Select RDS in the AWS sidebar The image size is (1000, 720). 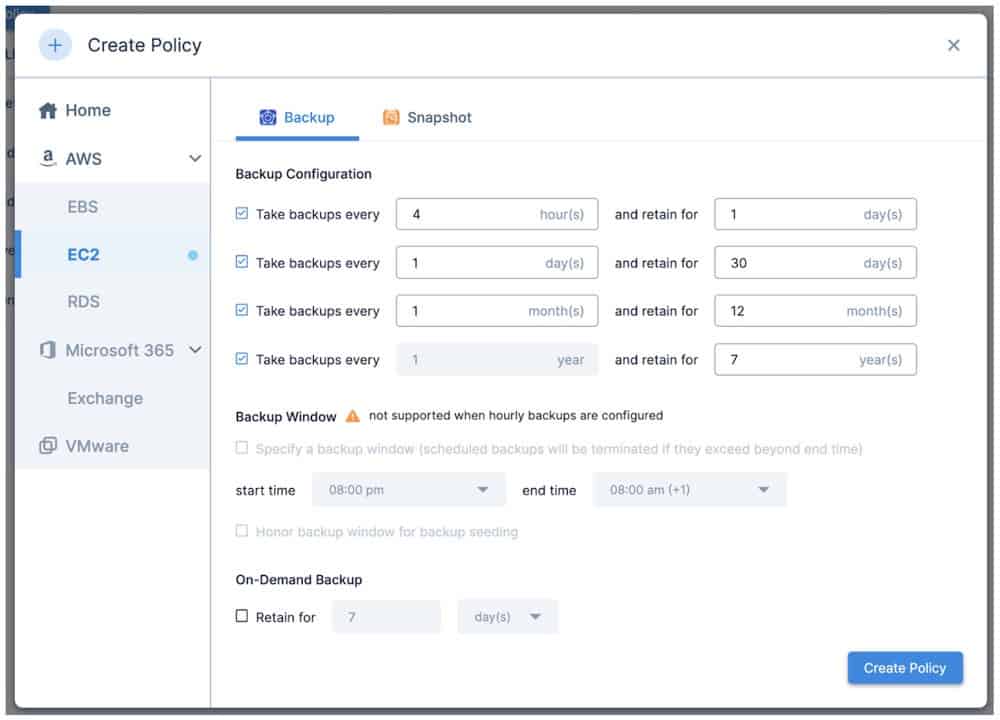point(83,302)
